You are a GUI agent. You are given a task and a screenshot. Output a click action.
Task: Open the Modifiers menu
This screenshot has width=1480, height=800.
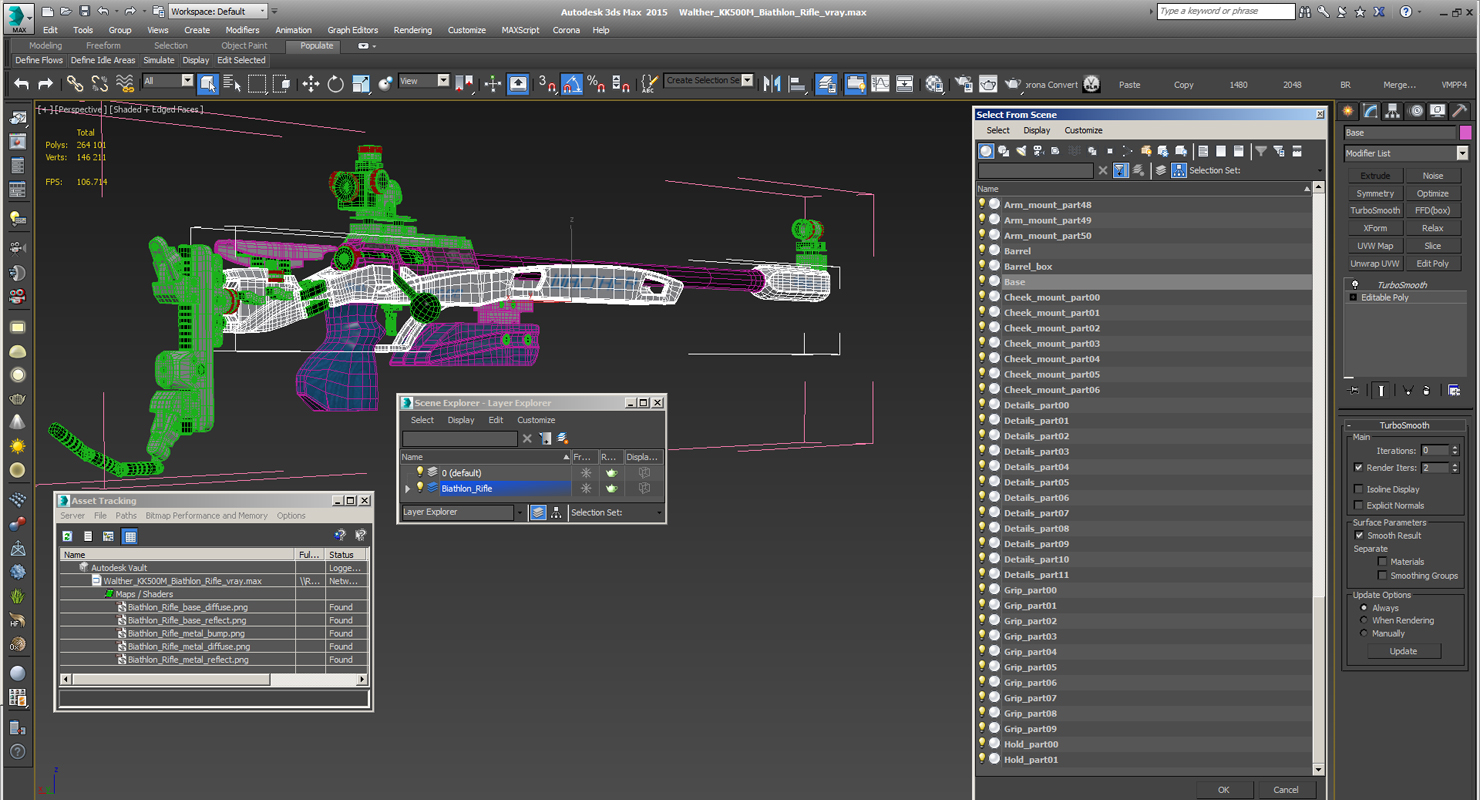(x=242, y=30)
